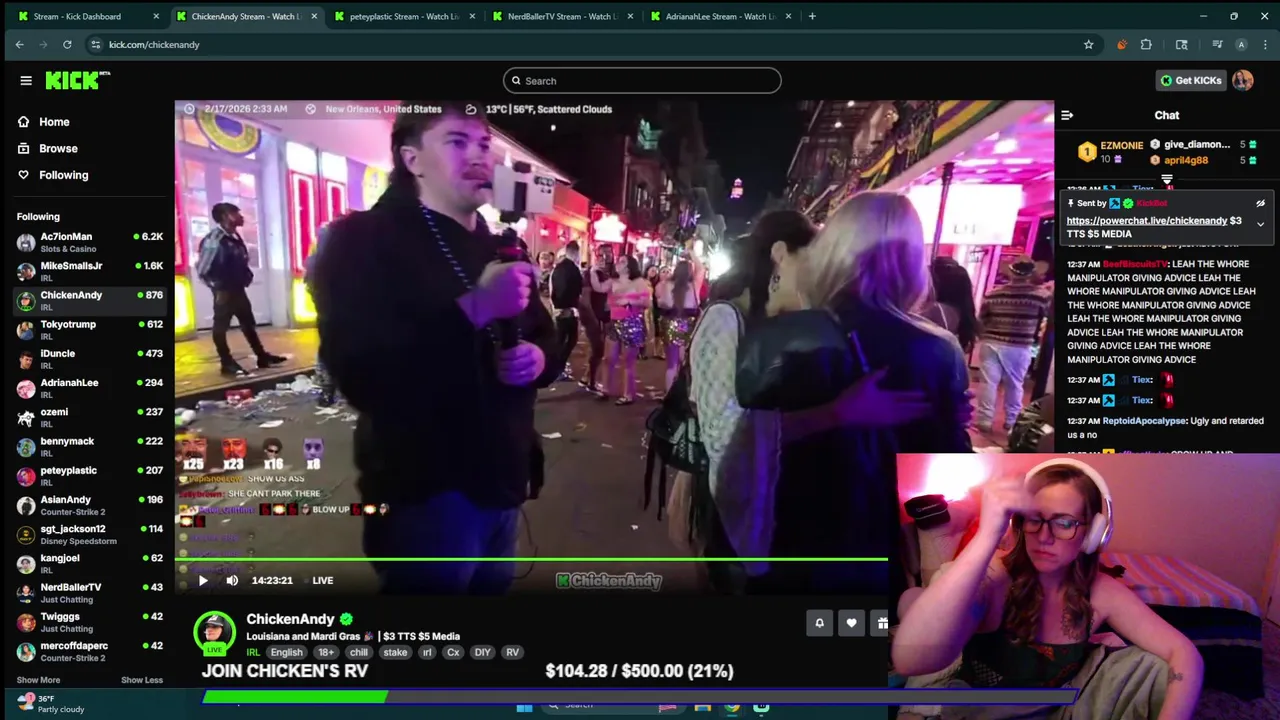Open the Windows Start button
This screenshot has width=1280, height=720.
pyautogui.click(x=524, y=708)
